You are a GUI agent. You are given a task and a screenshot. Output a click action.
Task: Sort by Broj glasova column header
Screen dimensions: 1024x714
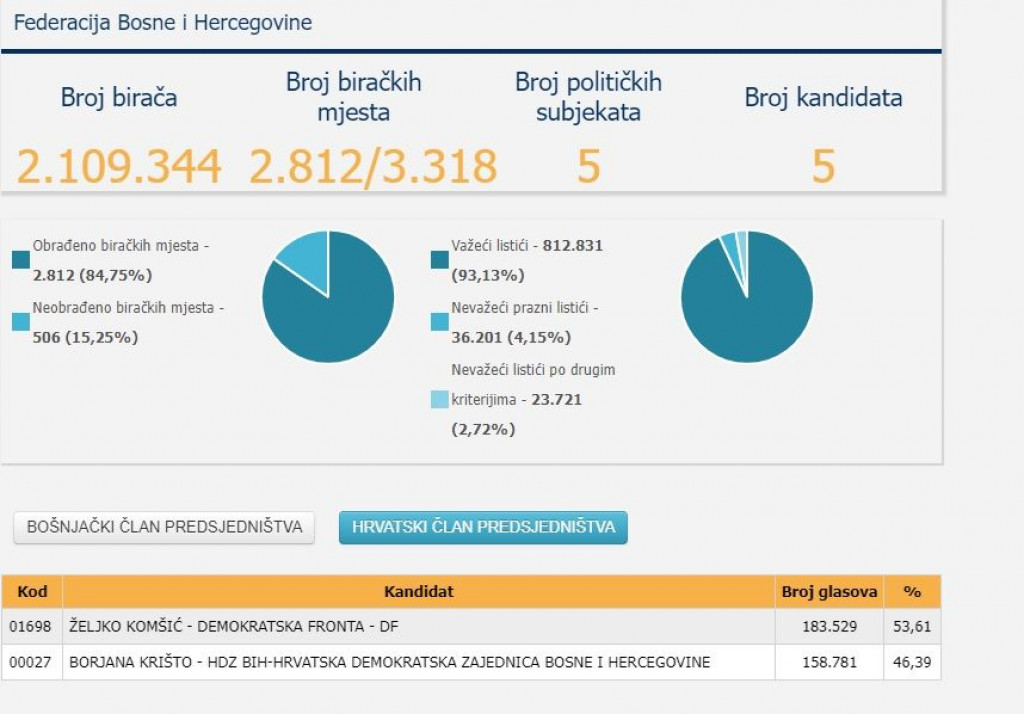[x=829, y=592]
